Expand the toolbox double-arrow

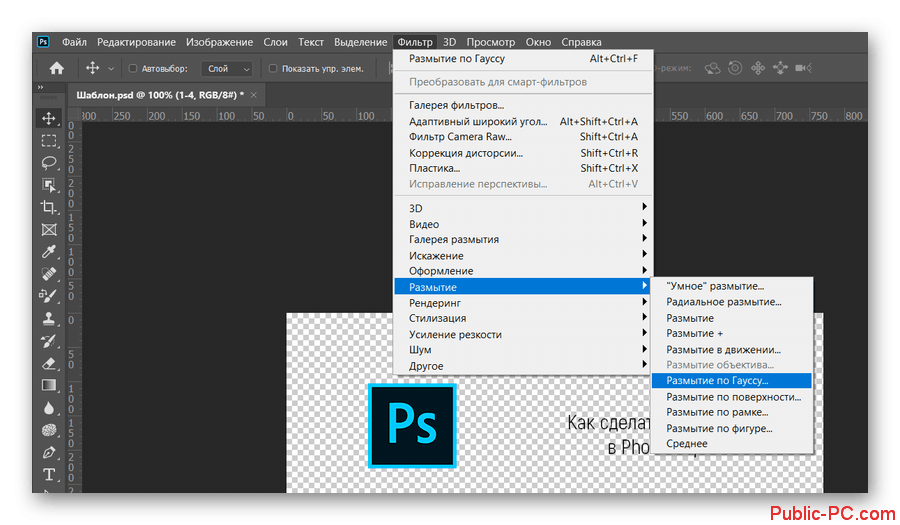point(40,87)
